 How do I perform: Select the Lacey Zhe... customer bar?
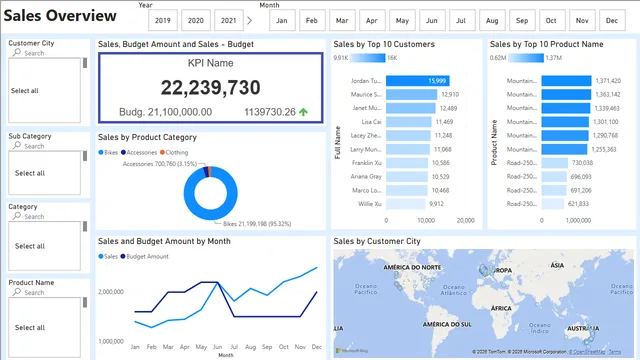tap(408, 136)
